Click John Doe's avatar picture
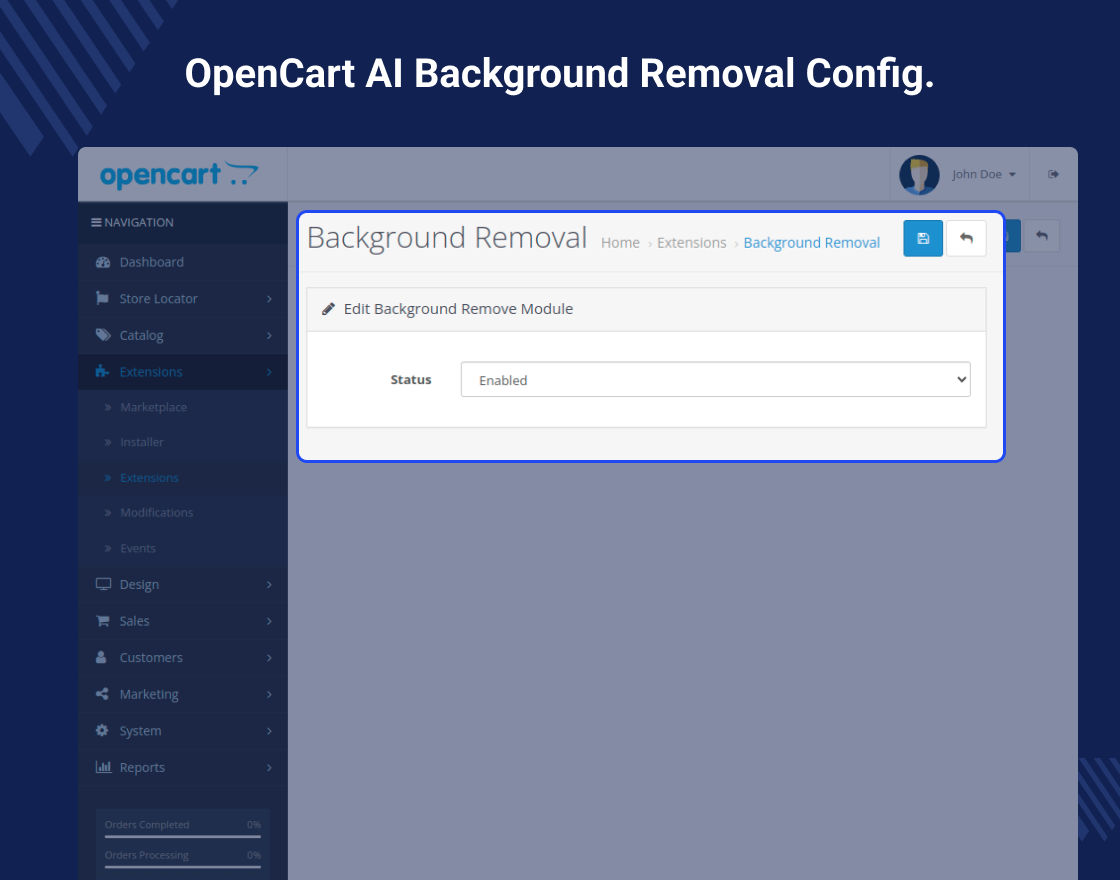 click(x=919, y=174)
